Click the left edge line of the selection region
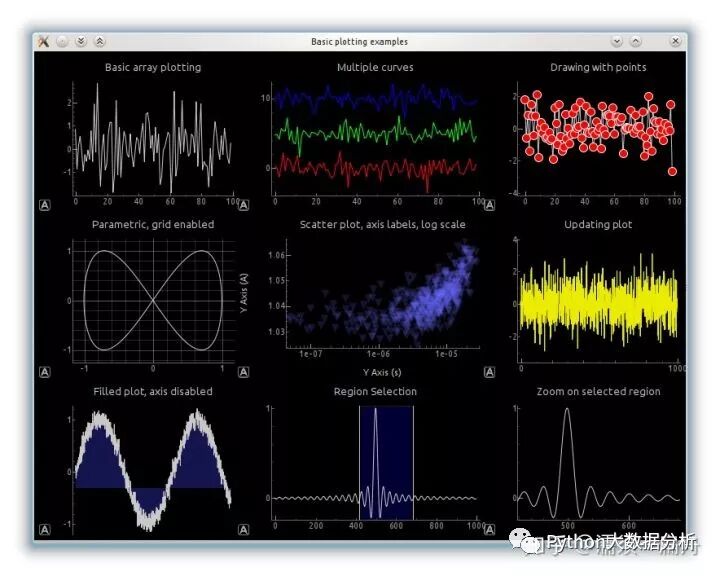Image resolution: width=720 pixels, height=576 pixels. tap(360, 463)
